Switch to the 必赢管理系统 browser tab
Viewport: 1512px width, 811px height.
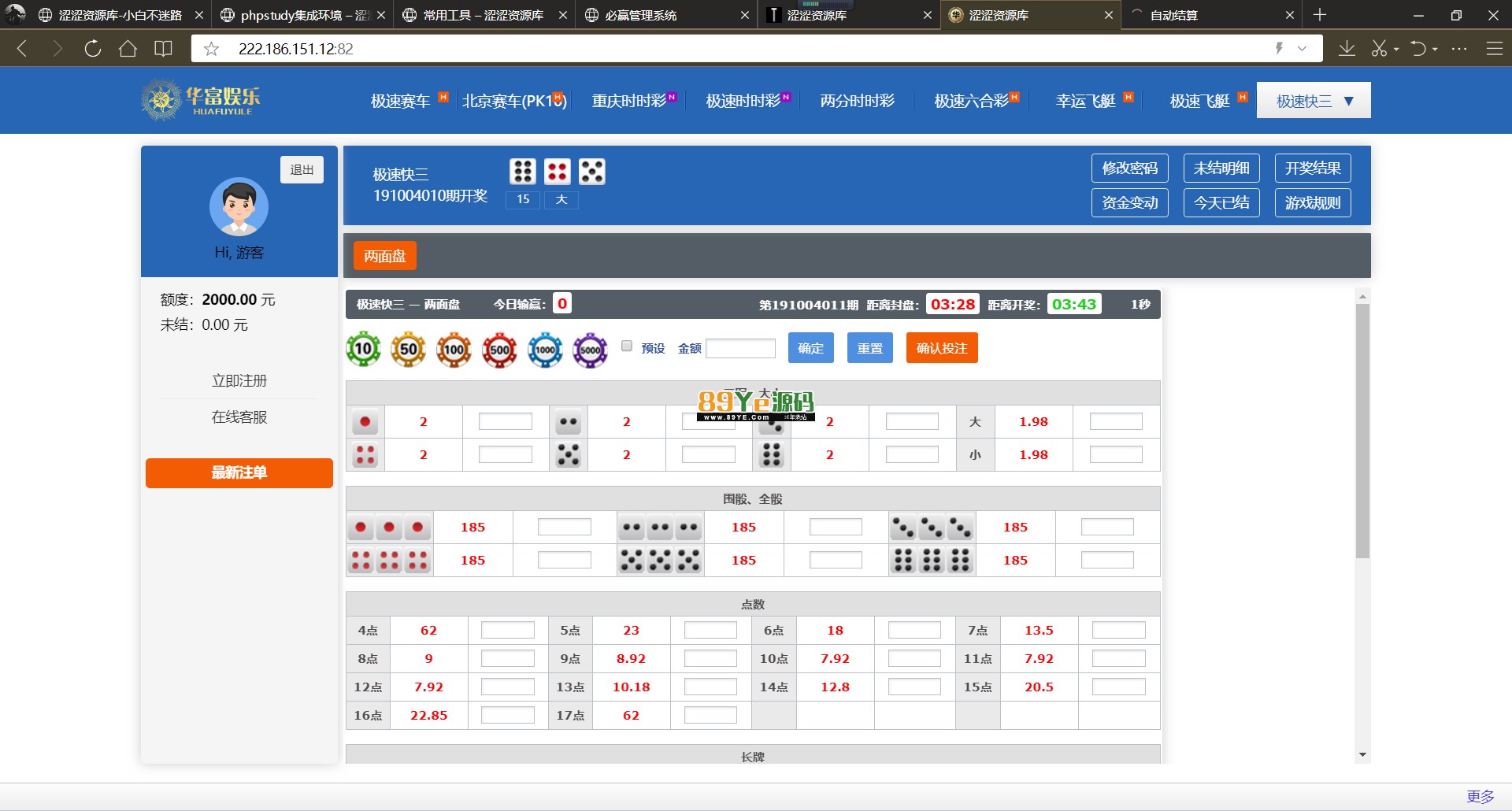point(665,15)
